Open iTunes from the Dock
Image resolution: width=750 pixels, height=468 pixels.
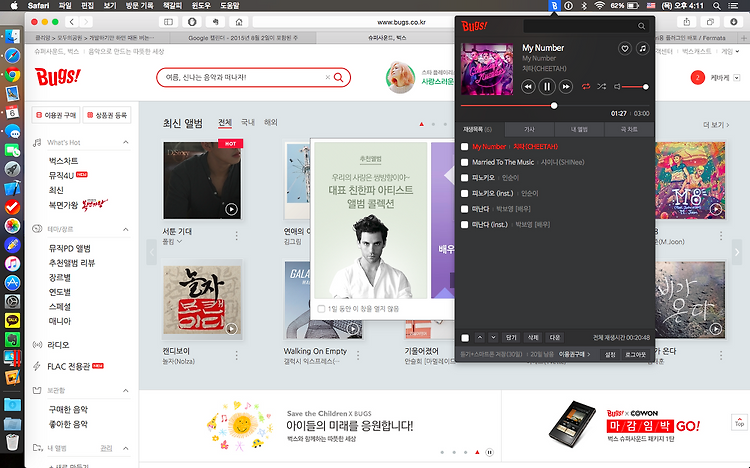12,264
